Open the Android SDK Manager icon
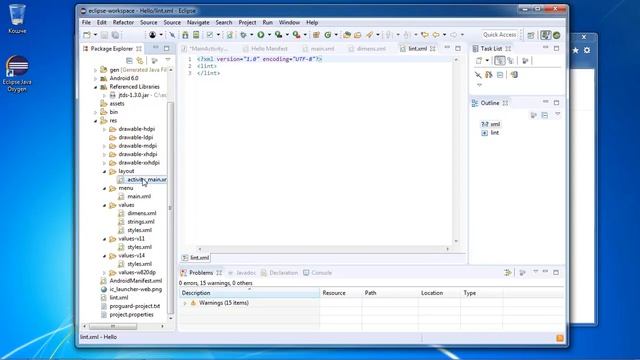 pos(185,35)
